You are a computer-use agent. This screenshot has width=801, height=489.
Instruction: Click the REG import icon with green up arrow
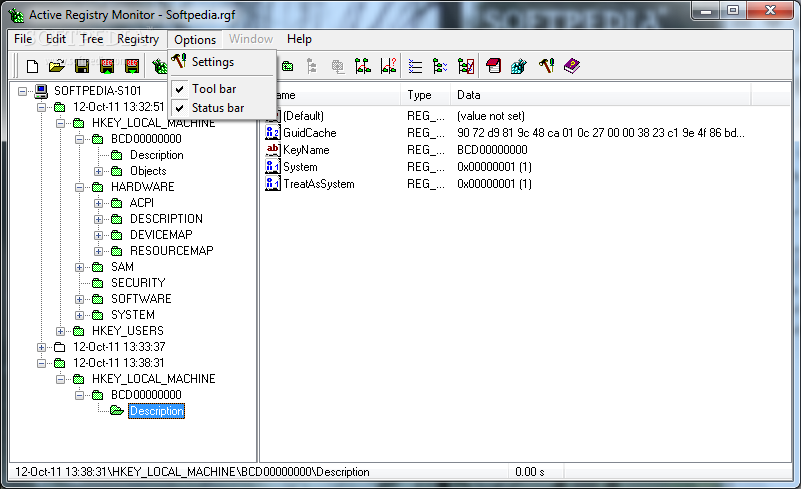pyautogui.click(x=107, y=66)
